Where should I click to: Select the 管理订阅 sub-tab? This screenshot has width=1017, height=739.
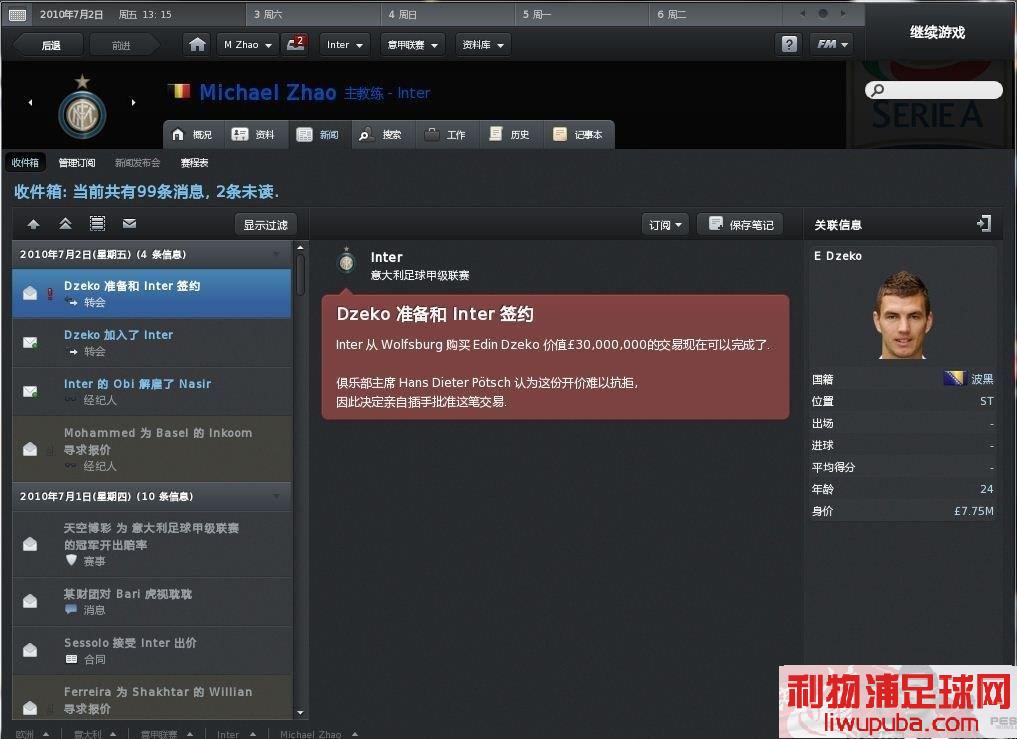click(77, 162)
